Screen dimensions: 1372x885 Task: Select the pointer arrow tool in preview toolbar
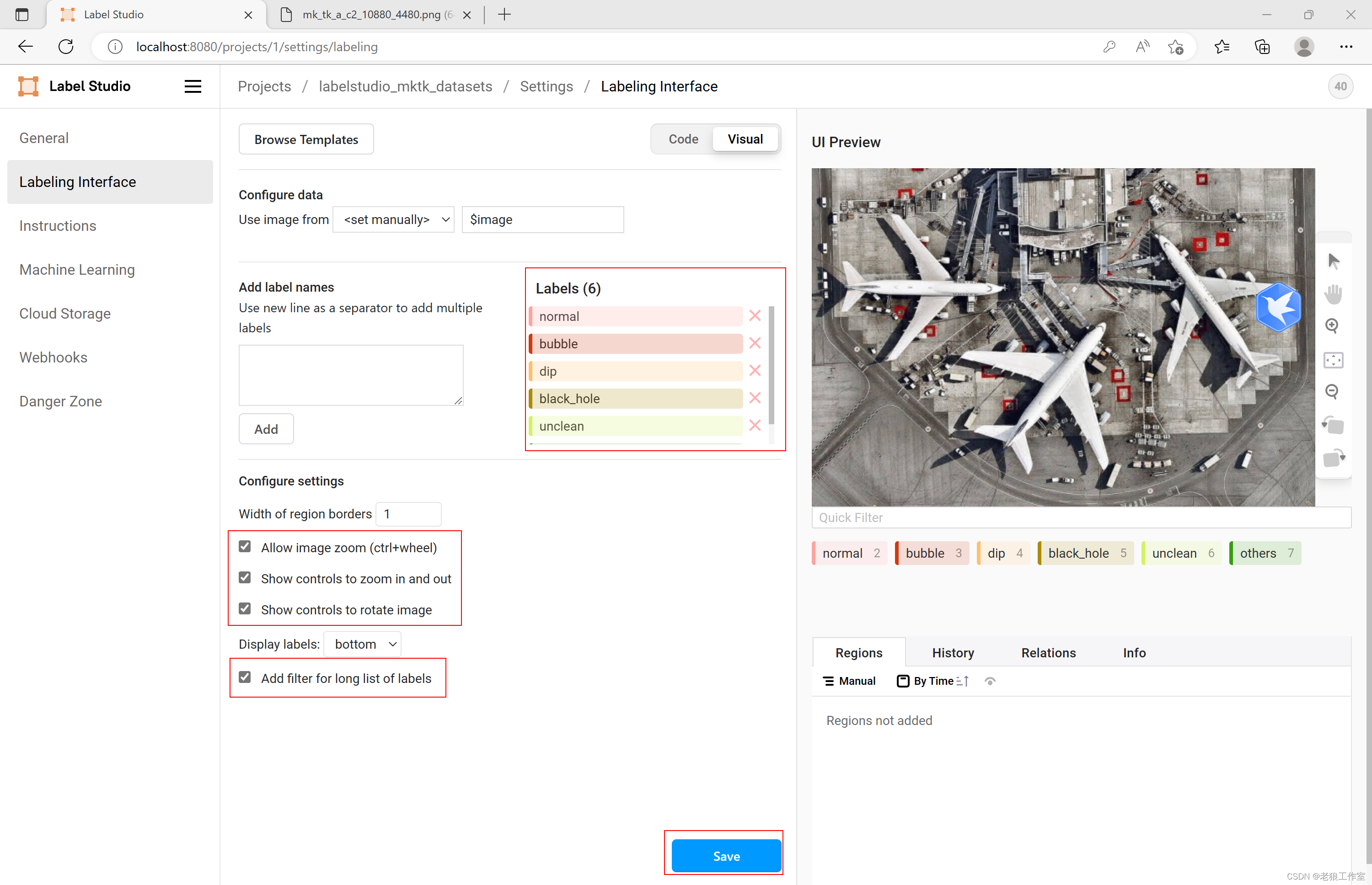tap(1334, 261)
